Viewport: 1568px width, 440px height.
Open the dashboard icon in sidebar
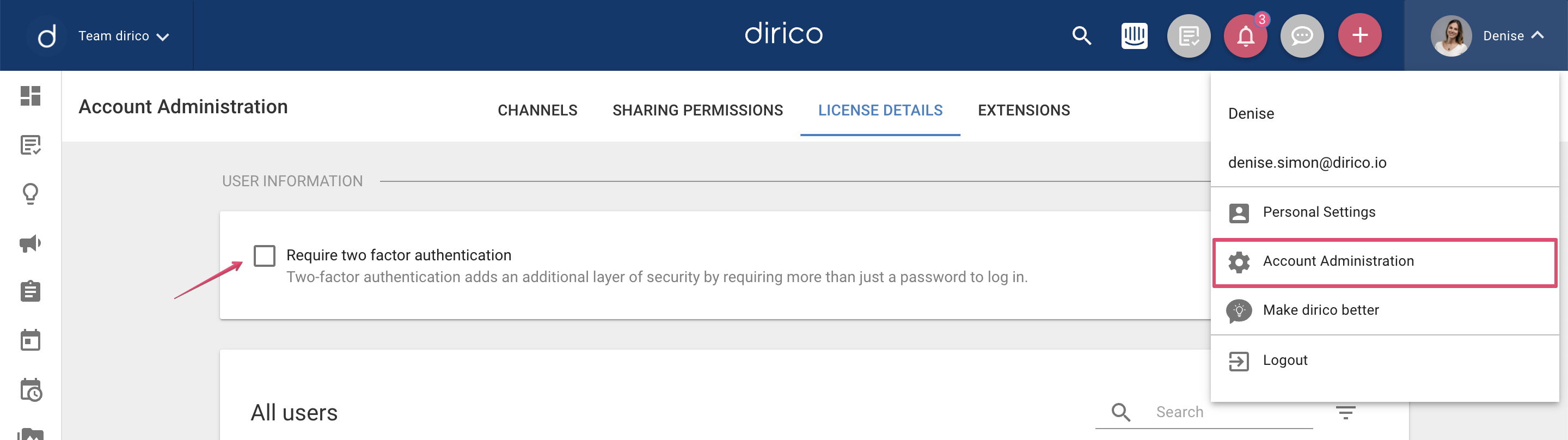[x=30, y=96]
